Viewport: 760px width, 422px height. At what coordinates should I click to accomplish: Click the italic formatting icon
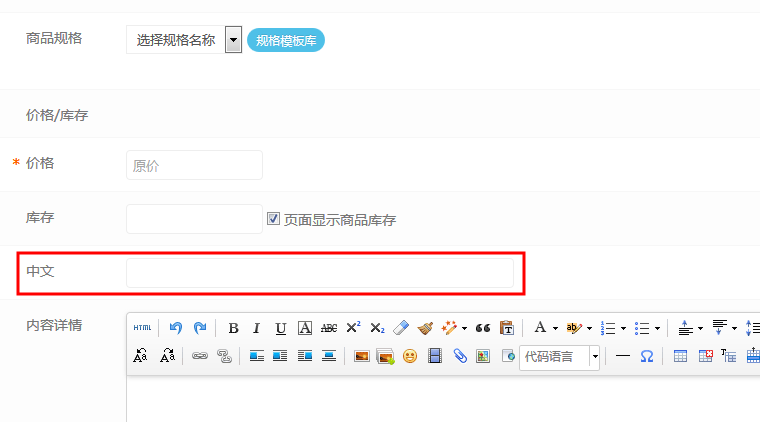(x=256, y=328)
